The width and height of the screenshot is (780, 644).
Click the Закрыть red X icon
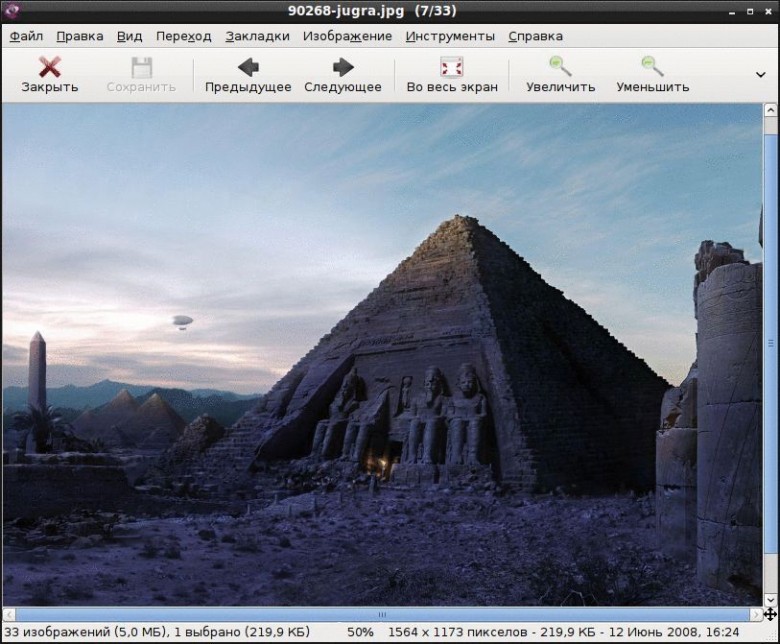[50, 67]
